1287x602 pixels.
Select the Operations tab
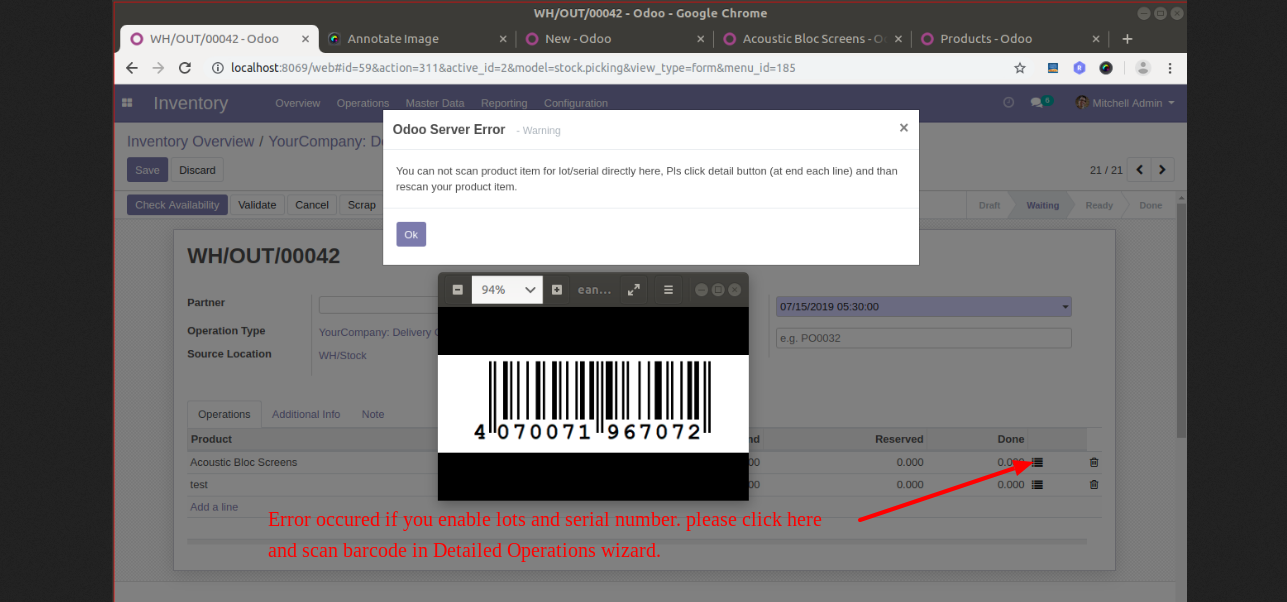point(224,414)
